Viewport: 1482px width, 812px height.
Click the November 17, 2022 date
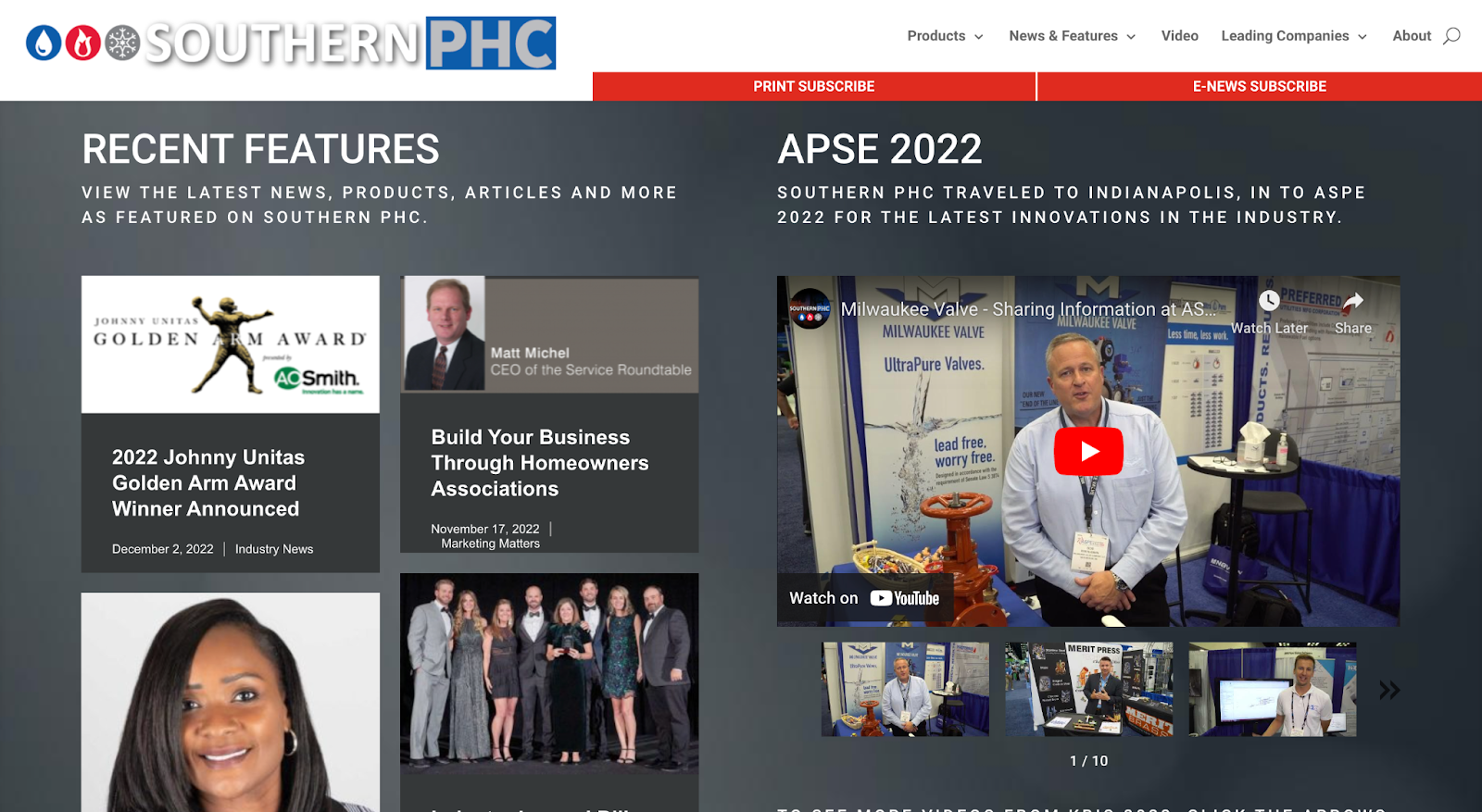point(484,529)
